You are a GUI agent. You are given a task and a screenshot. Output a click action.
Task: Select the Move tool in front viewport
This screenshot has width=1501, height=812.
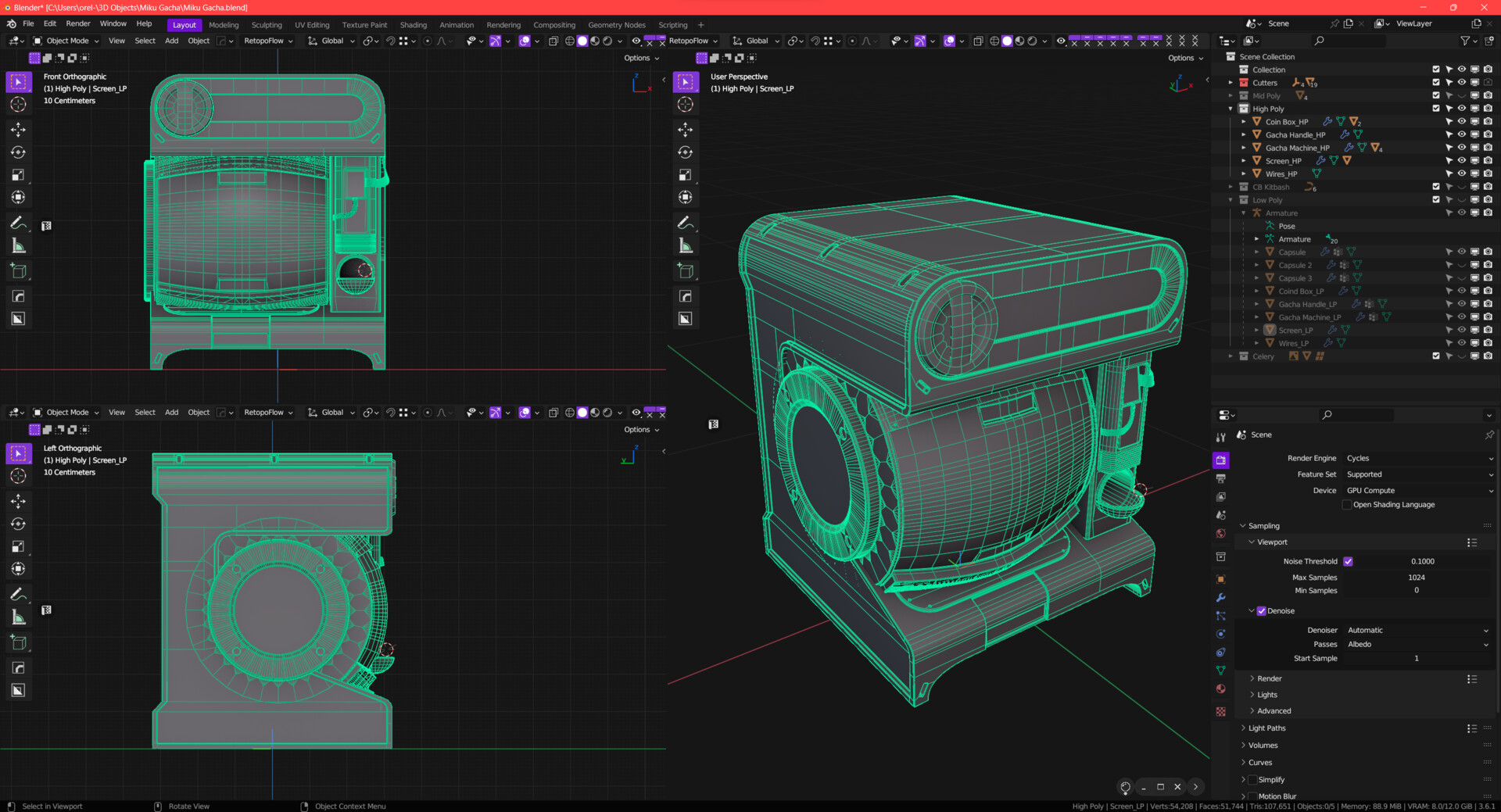[x=19, y=130]
